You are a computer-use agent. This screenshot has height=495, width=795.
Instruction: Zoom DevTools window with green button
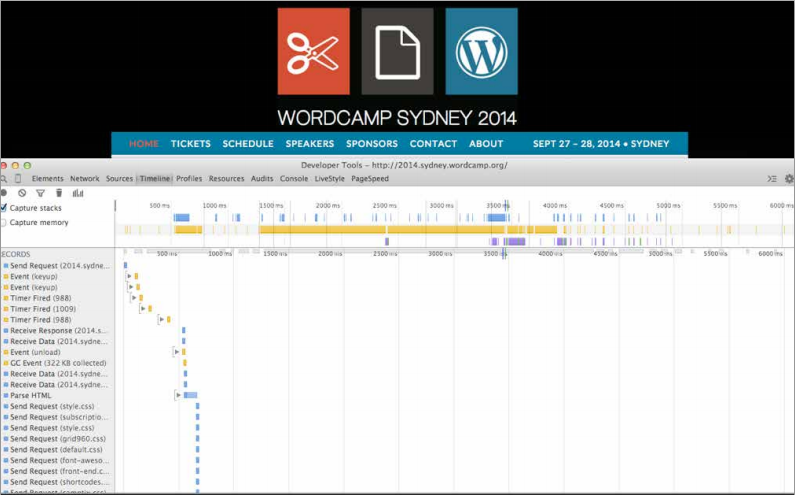(27, 165)
